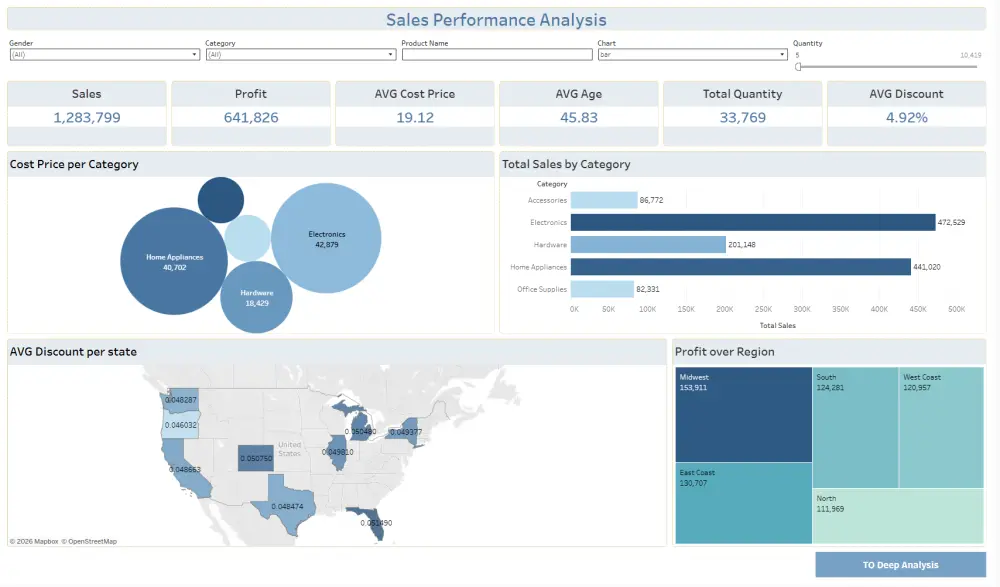Viewport: 1000px width, 587px height.
Task: Click the Cost Price per Category title
Action: tap(74, 165)
